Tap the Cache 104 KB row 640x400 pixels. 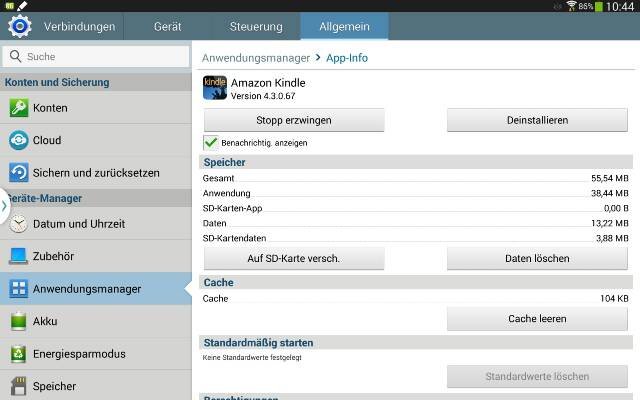(416, 298)
